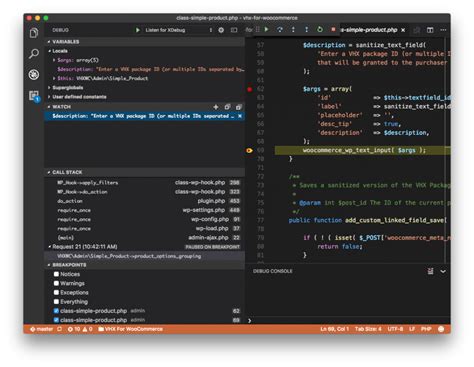Click the breakpoint dot on line 62
This screenshot has height=367, width=474.
[x=250, y=89]
